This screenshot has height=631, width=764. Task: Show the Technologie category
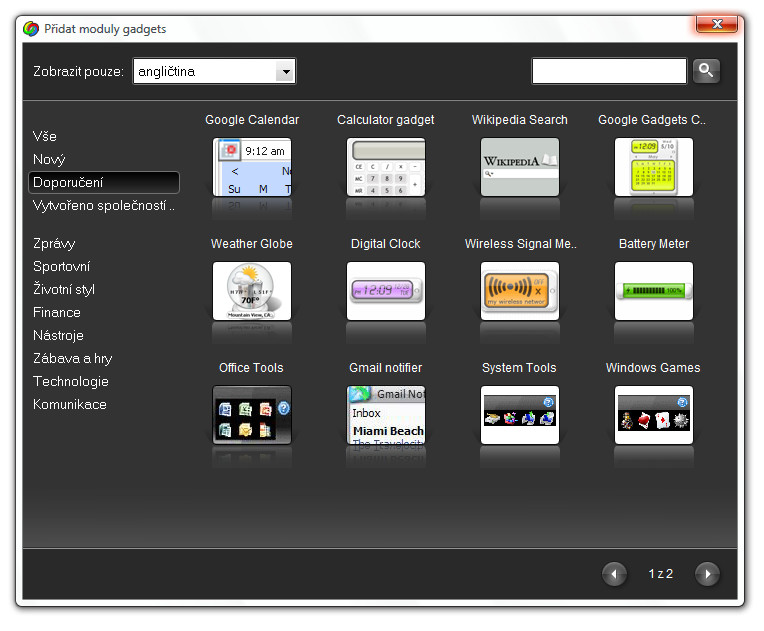[71, 382]
